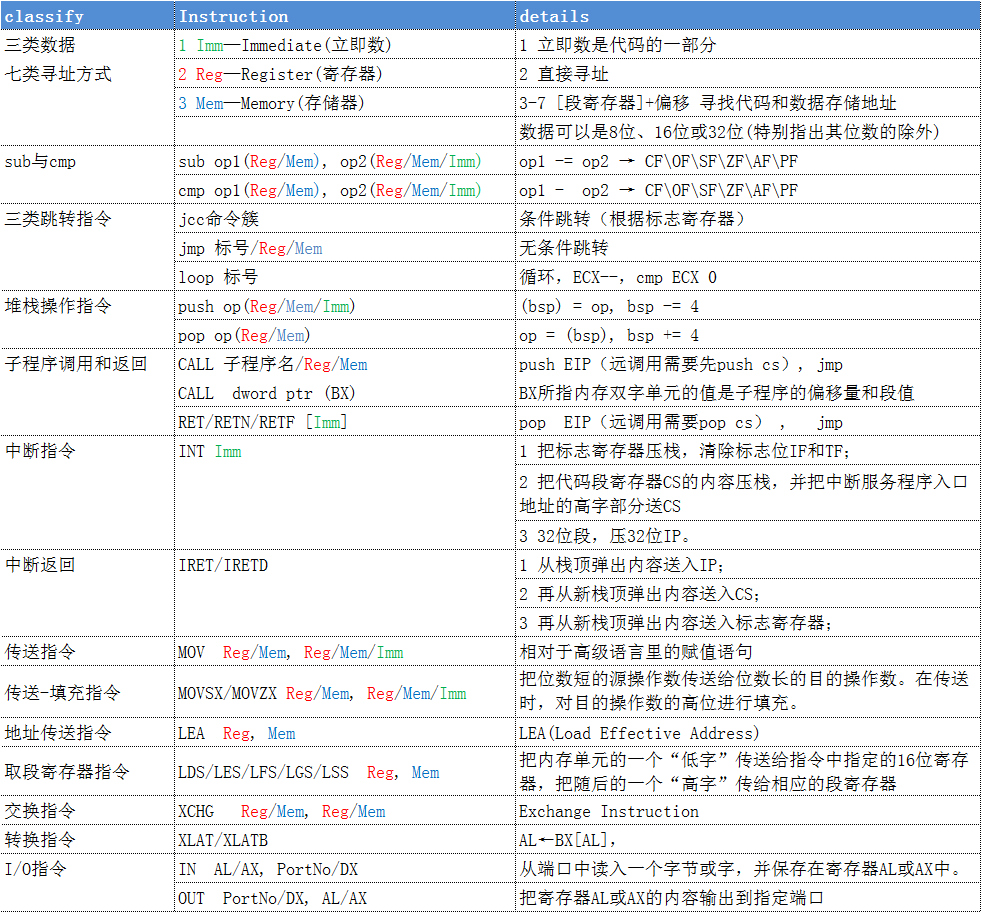Select the cell '3 32位段，压32位IP。'
Screen dimensions: 981x912
pos(748,535)
